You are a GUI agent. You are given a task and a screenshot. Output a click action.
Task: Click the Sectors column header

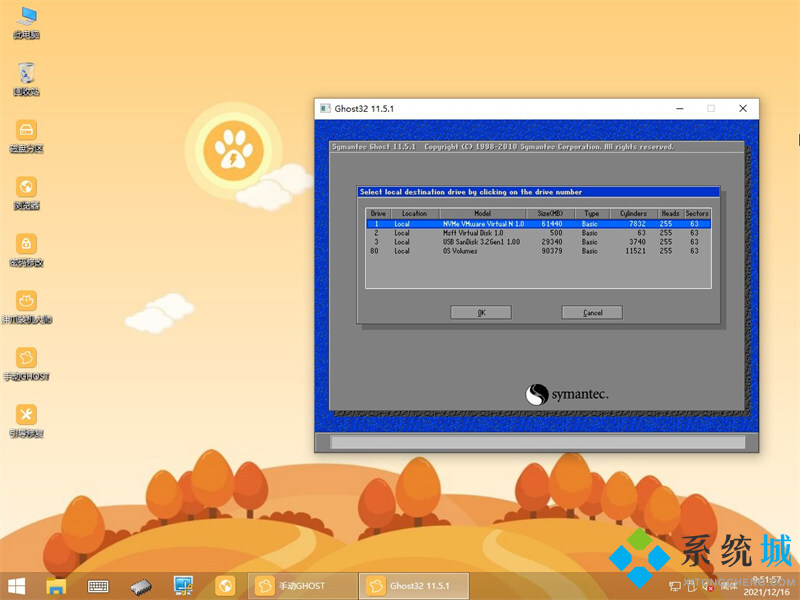[x=696, y=213]
